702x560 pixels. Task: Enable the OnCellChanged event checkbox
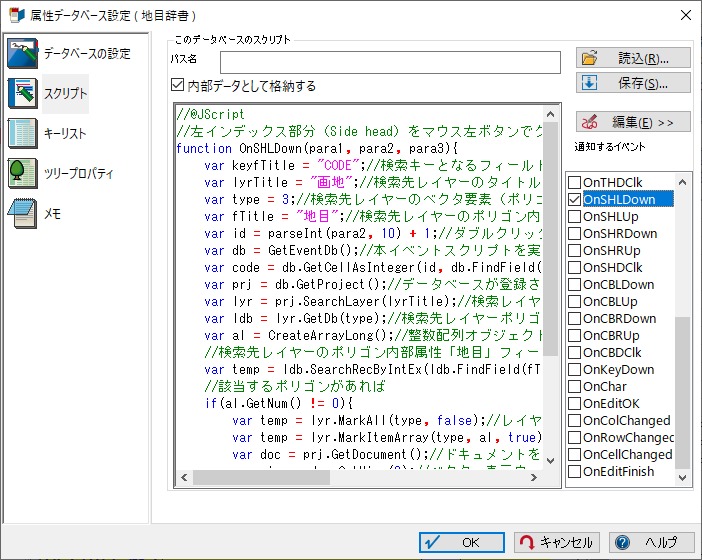point(574,454)
